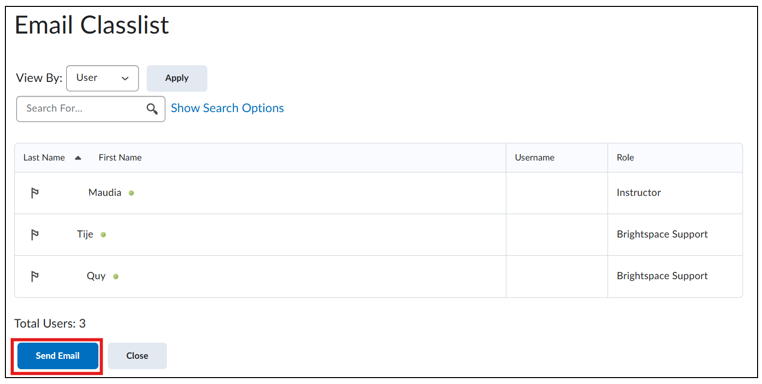The height and width of the screenshot is (384, 762).
Task: Open the View By User dropdown
Action: [x=103, y=78]
